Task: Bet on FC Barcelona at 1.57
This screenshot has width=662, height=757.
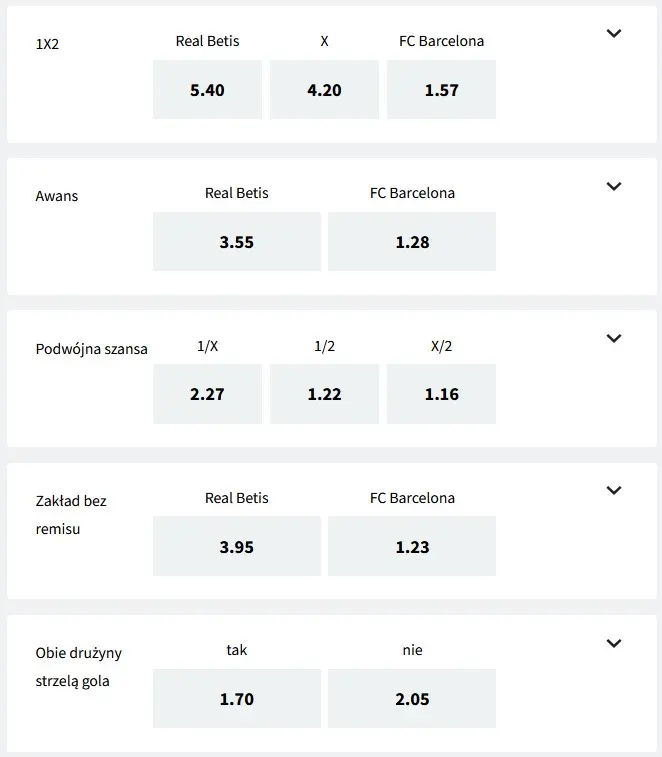Action: pos(441,90)
